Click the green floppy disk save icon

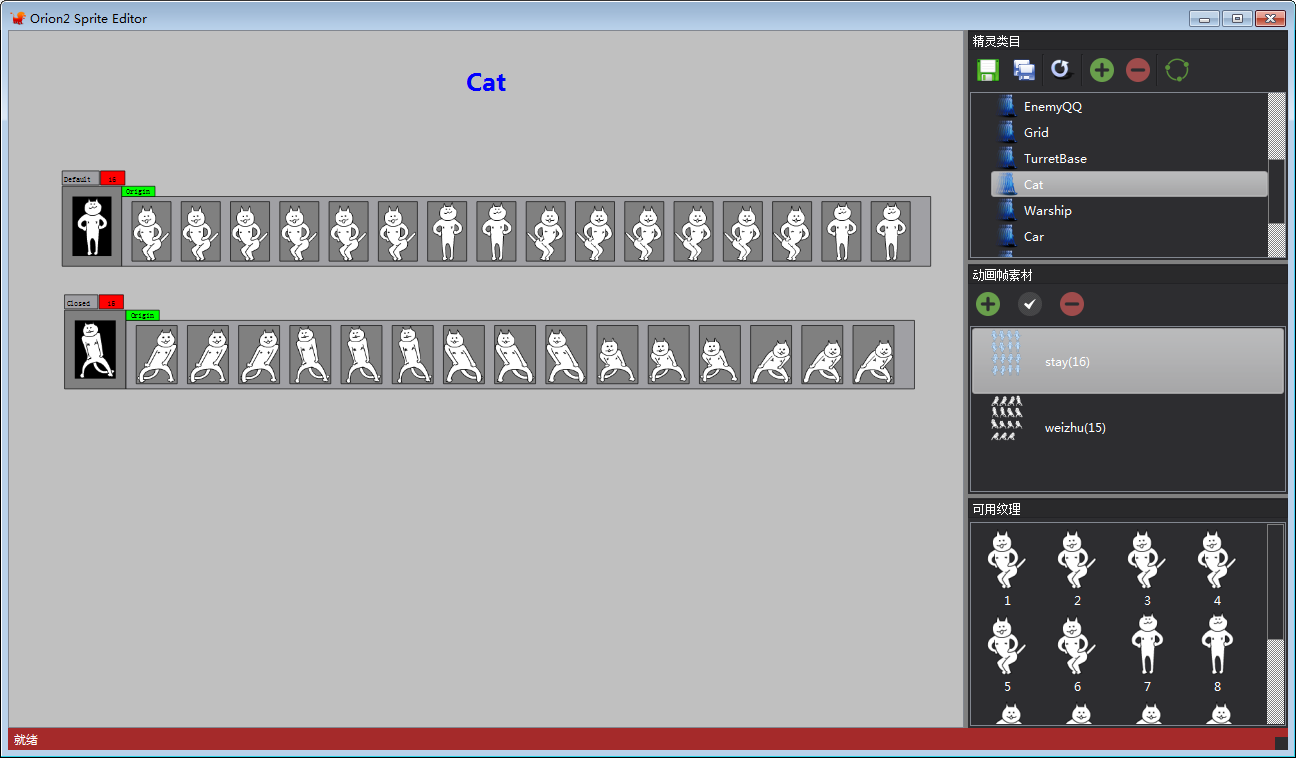click(988, 70)
